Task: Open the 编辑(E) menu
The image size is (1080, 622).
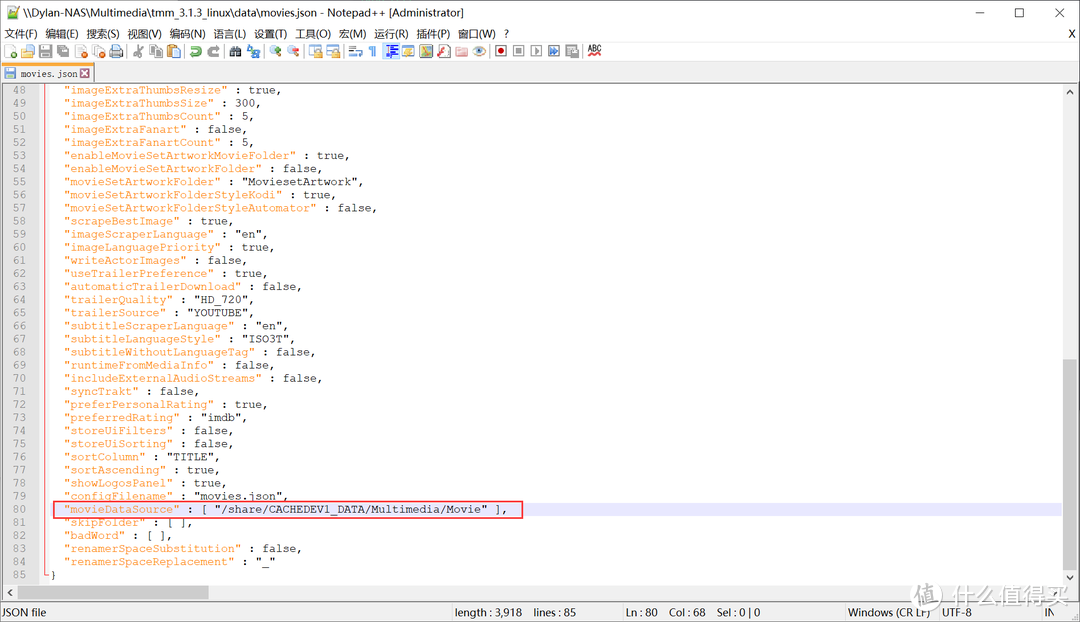Action: point(62,34)
